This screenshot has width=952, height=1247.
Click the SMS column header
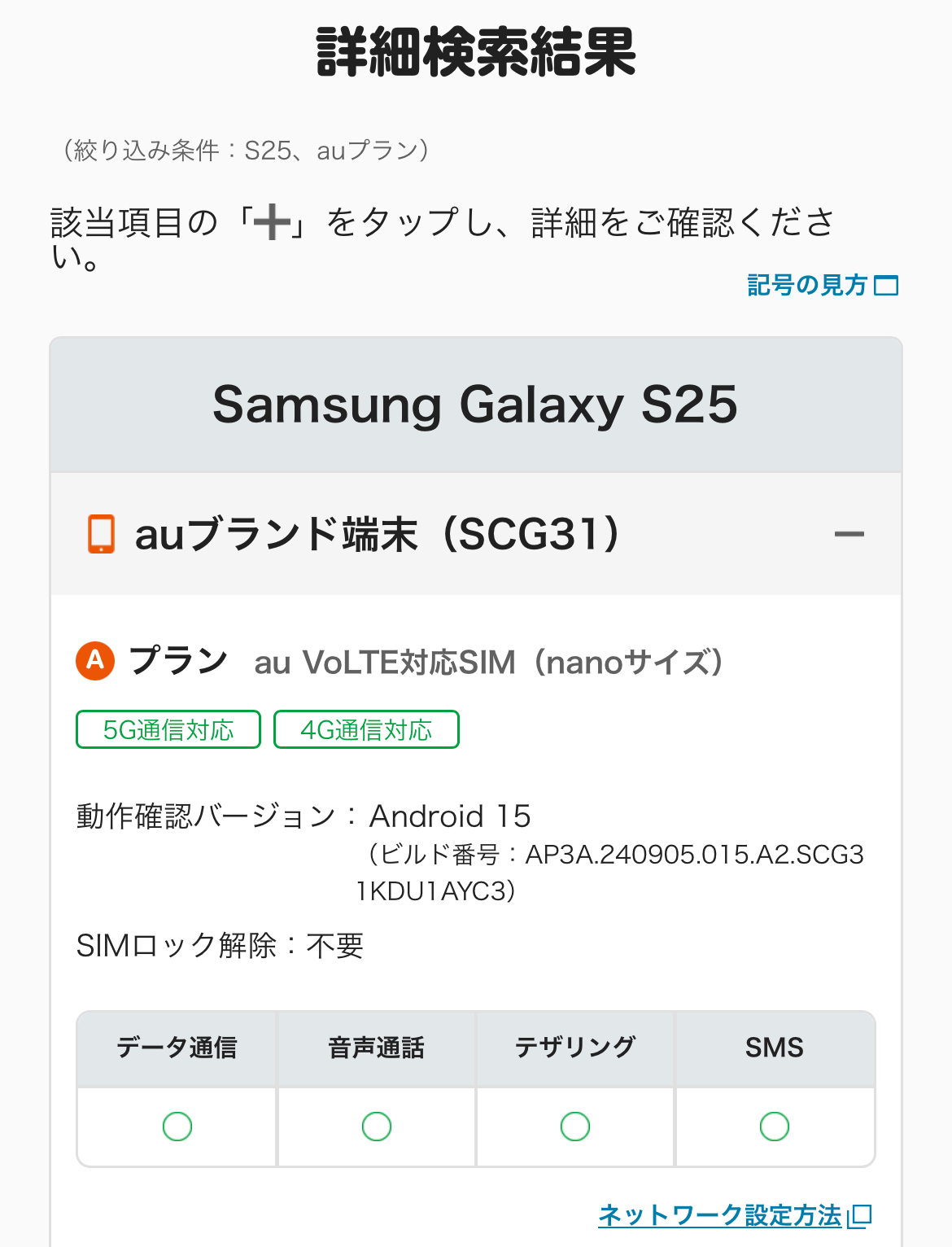click(x=774, y=1048)
